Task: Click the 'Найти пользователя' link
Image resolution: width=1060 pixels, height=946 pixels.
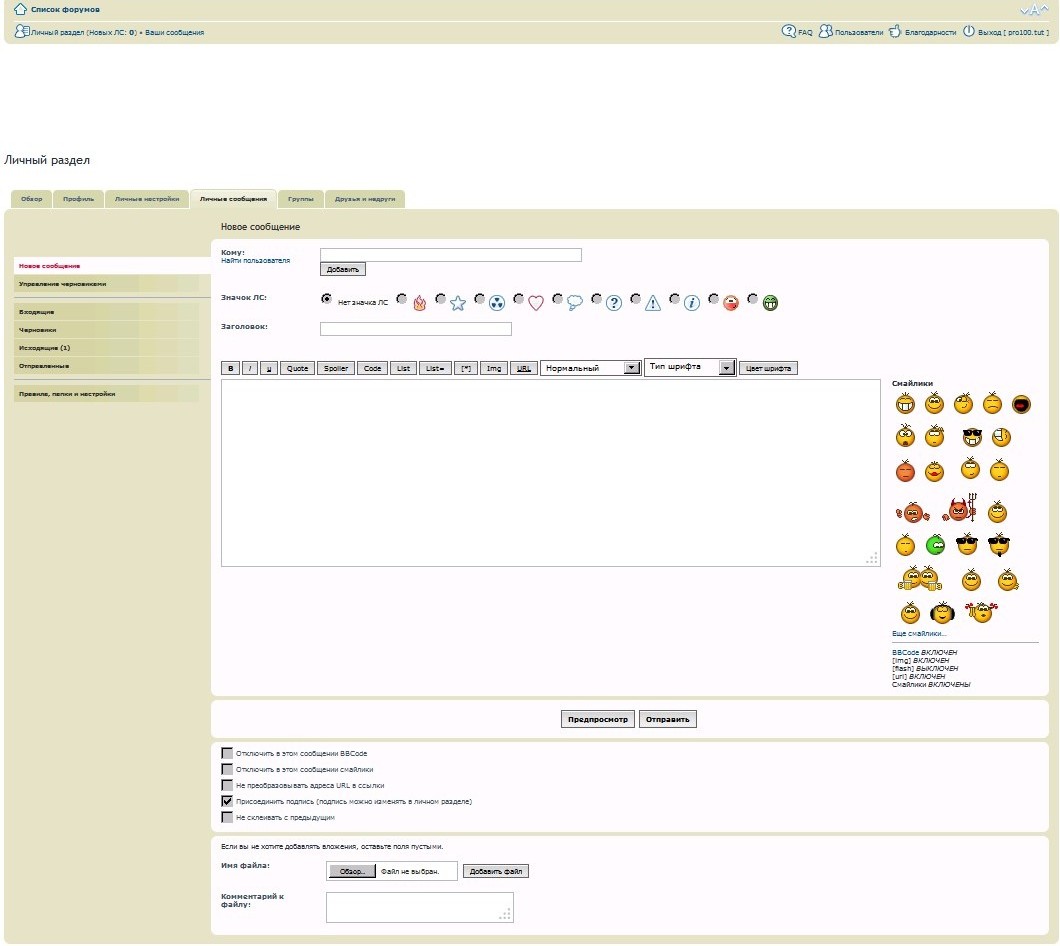Action: (x=255, y=260)
